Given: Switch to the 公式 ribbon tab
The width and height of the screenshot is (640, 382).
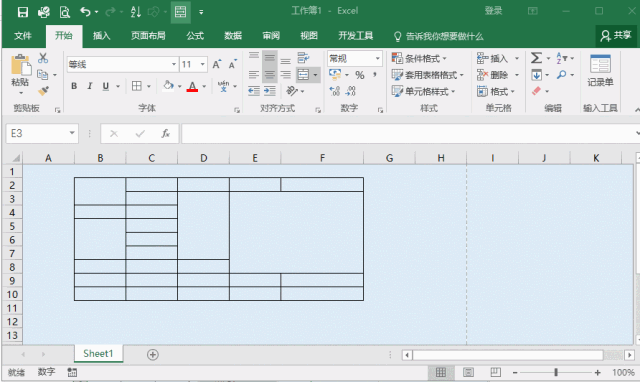Looking at the screenshot, I should pos(195,36).
